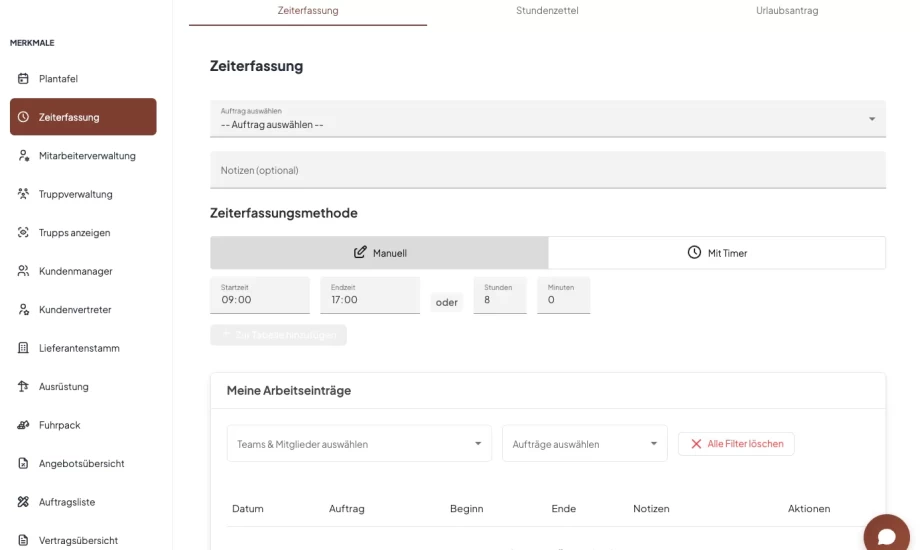Click the Zeiterfassung clock icon in sidebar
This screenshot has width=920, height=550.
[x=23, y=117]
